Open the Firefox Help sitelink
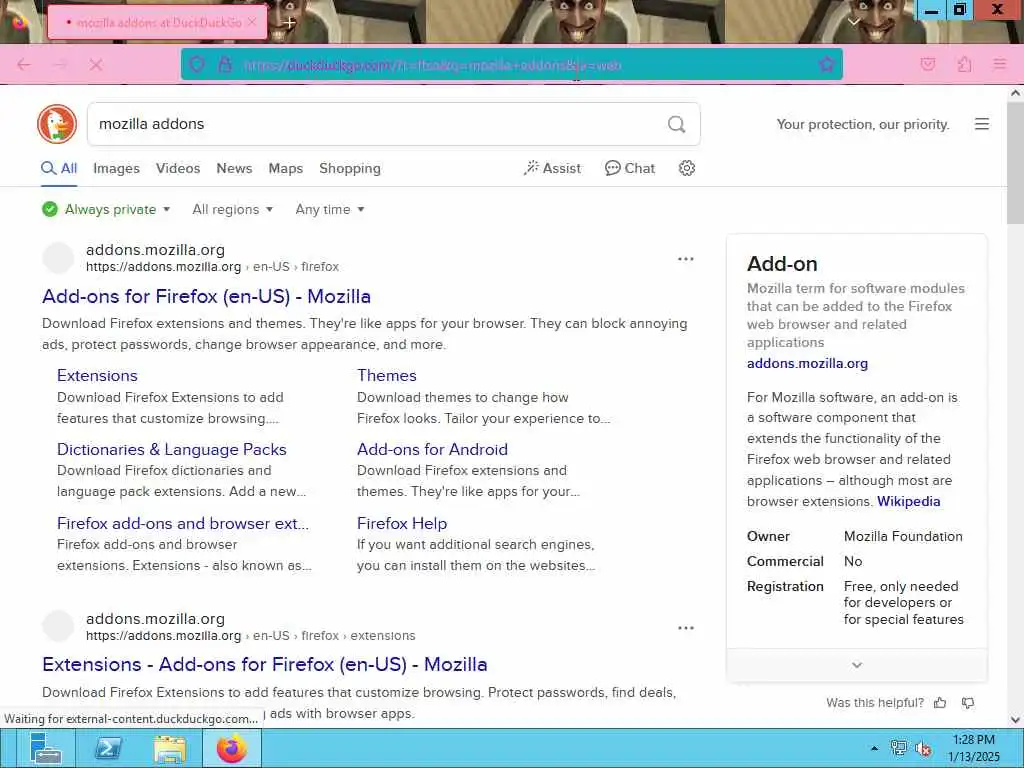This screenshot has height=768, width=1024. [x=402, y=523]
